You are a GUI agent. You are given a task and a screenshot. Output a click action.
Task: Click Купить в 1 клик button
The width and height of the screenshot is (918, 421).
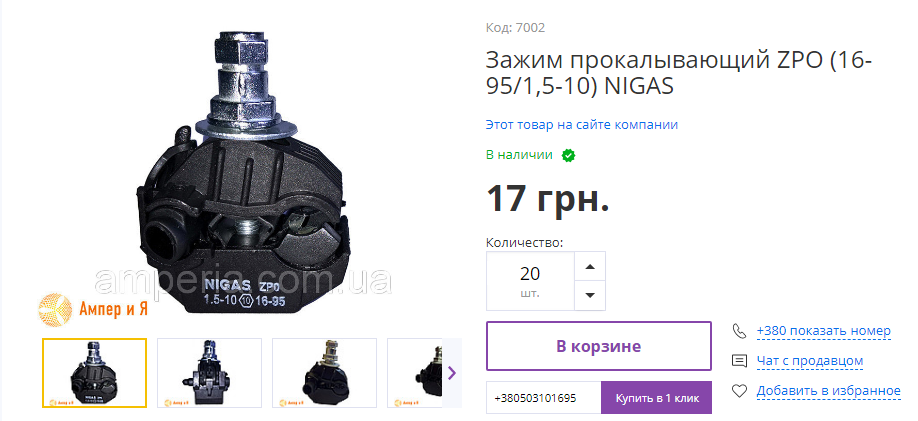click(x=656, y=398)
